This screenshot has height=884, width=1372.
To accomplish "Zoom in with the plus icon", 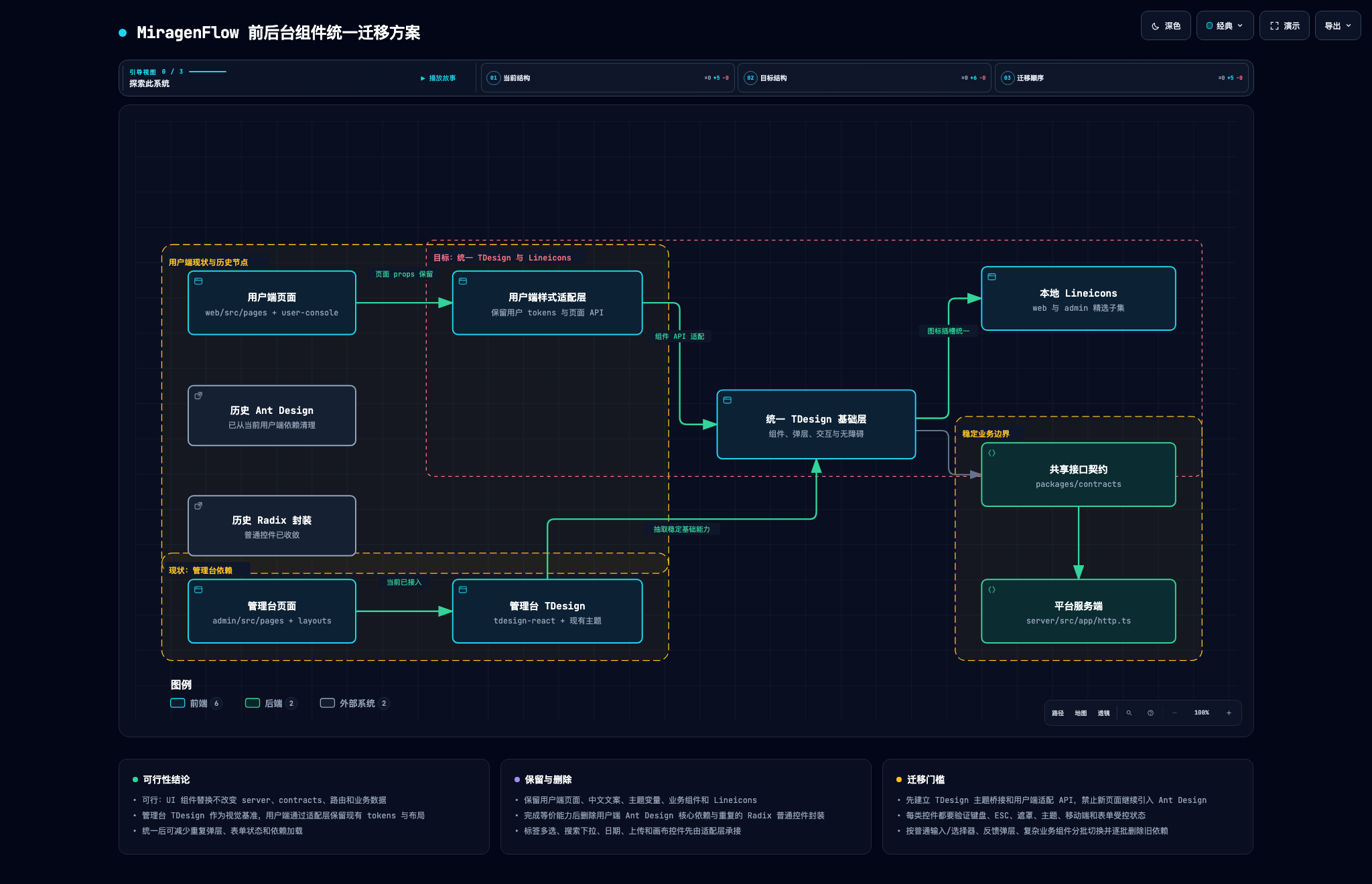I will 1229,713.
